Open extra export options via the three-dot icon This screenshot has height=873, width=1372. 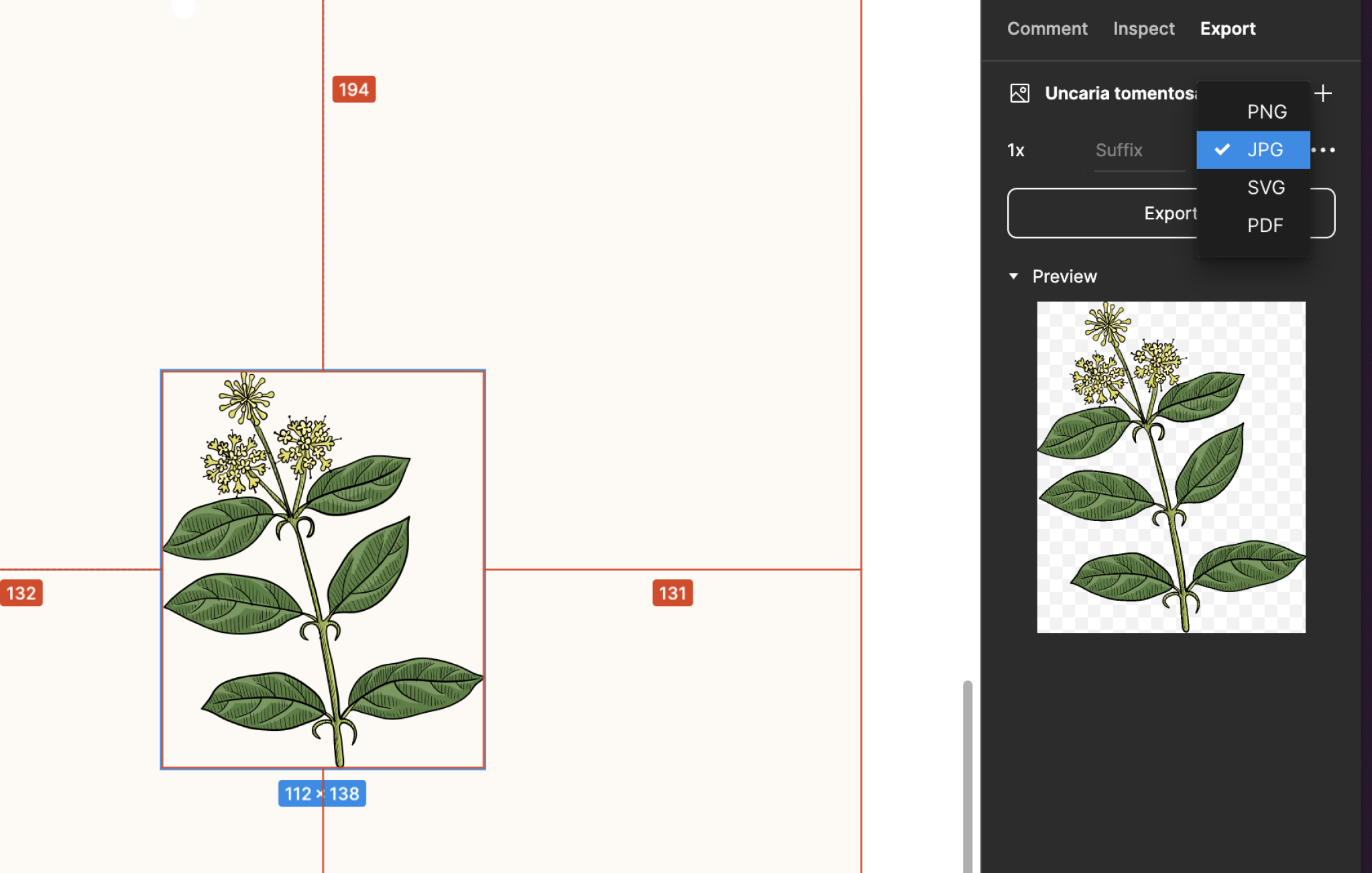(x=1324, y=150)
